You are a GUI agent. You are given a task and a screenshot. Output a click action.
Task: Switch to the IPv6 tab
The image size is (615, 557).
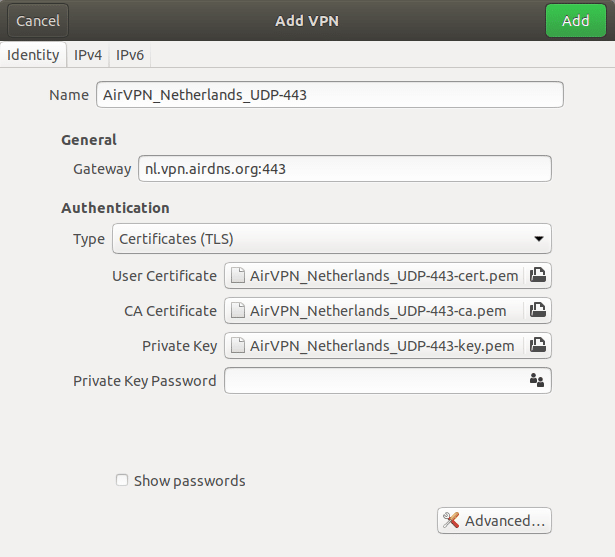tap(130, 55)
